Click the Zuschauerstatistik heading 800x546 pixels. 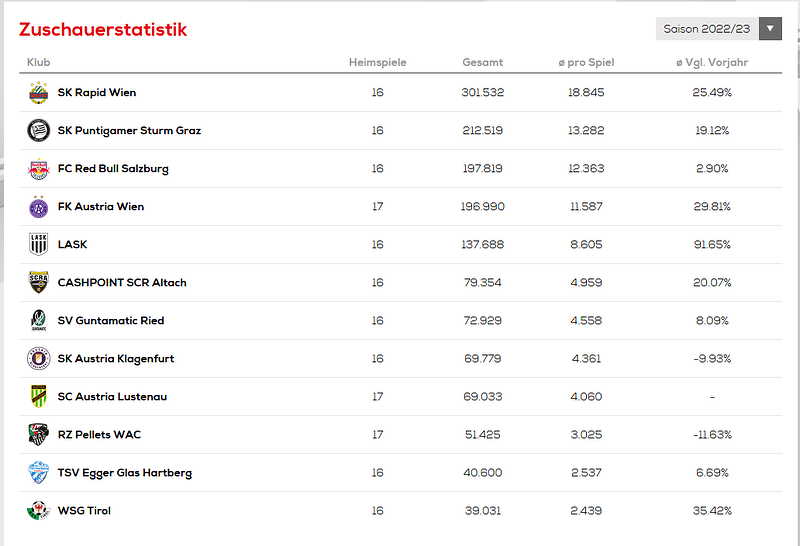103,29
